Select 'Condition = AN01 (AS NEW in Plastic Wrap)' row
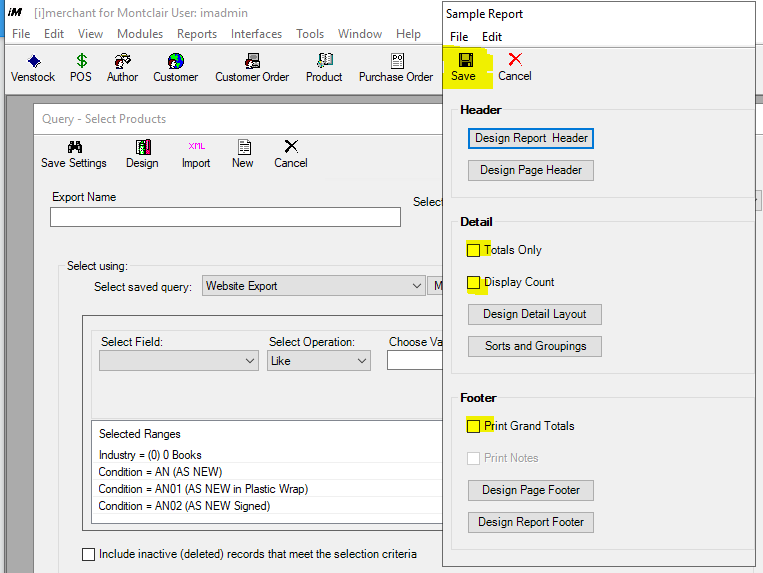The height and width of the screenshot is (573, 763). (x=267, y=489)
